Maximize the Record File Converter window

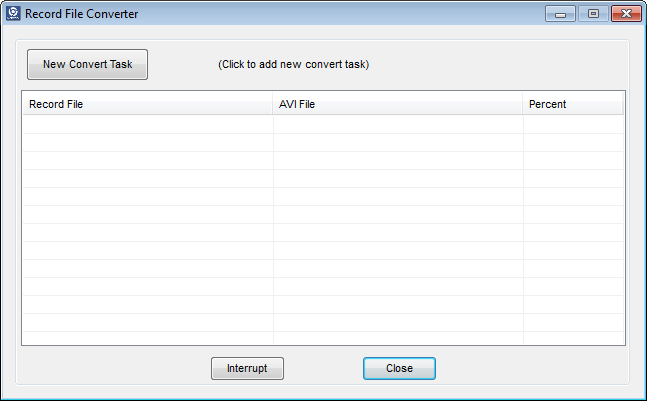(593, 14)
